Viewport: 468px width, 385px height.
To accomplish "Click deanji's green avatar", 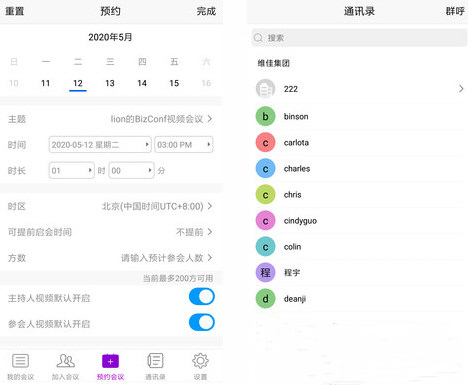I will pyautogui.click(x=265, y=299).
